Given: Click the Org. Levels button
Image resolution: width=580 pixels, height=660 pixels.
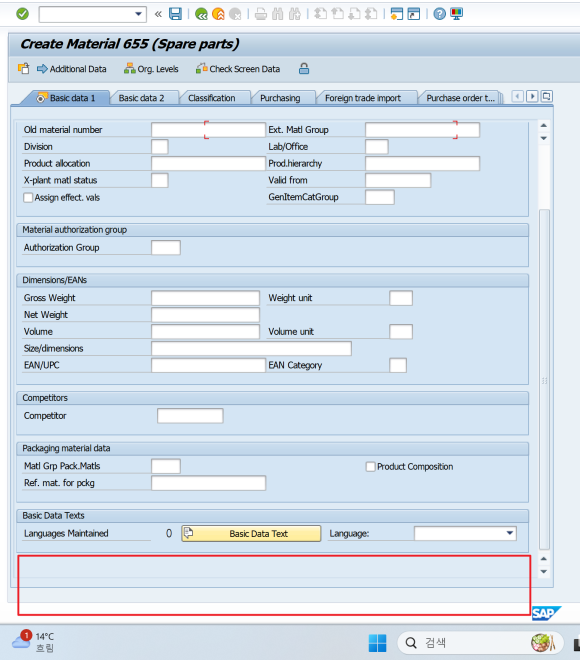Looking at the screenshot, I should point(151,69).
